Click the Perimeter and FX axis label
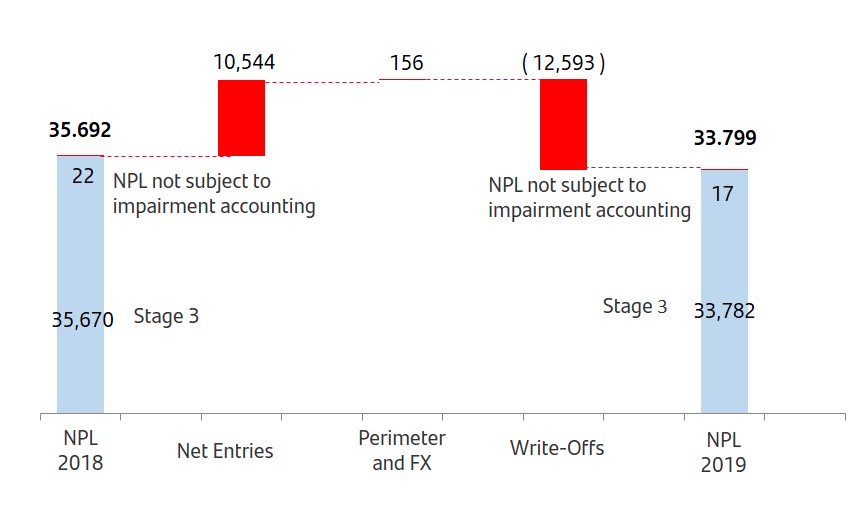This screenshot has width=862, height=532. pyautogui.click(x=402, y=451)
